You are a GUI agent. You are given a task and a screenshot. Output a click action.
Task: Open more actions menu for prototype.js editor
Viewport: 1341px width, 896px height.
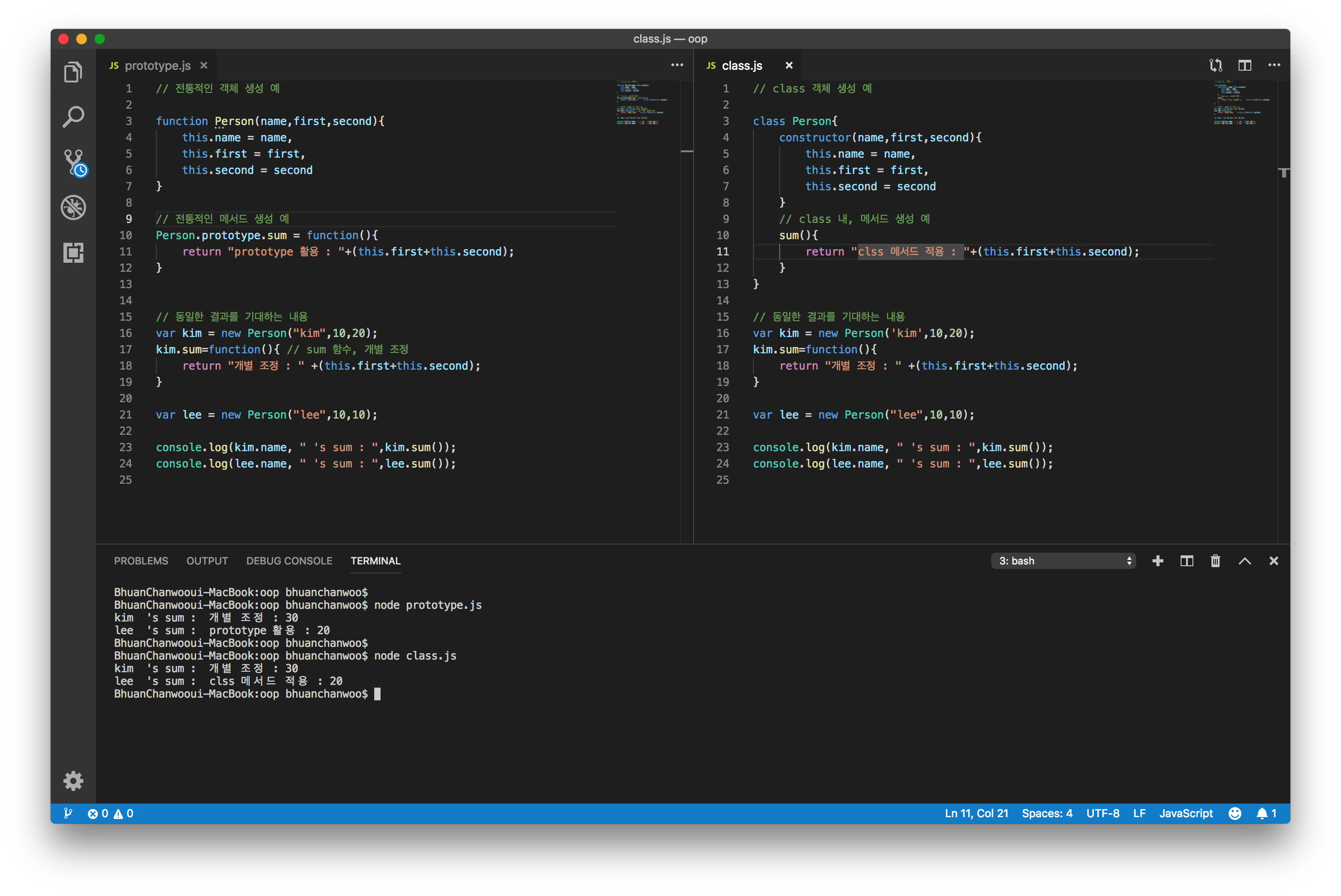point(677,65)
